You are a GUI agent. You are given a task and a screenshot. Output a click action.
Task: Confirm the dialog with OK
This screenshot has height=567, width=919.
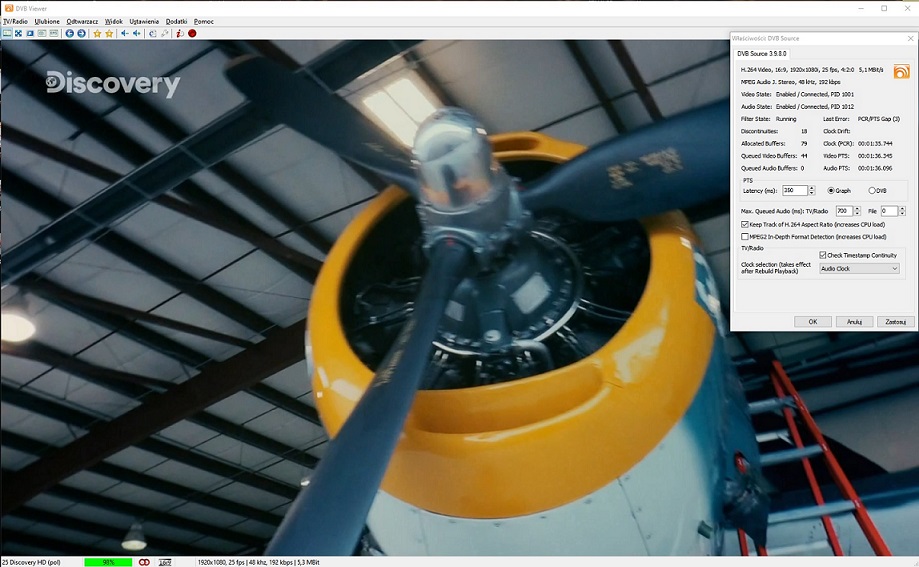(813, 322)
